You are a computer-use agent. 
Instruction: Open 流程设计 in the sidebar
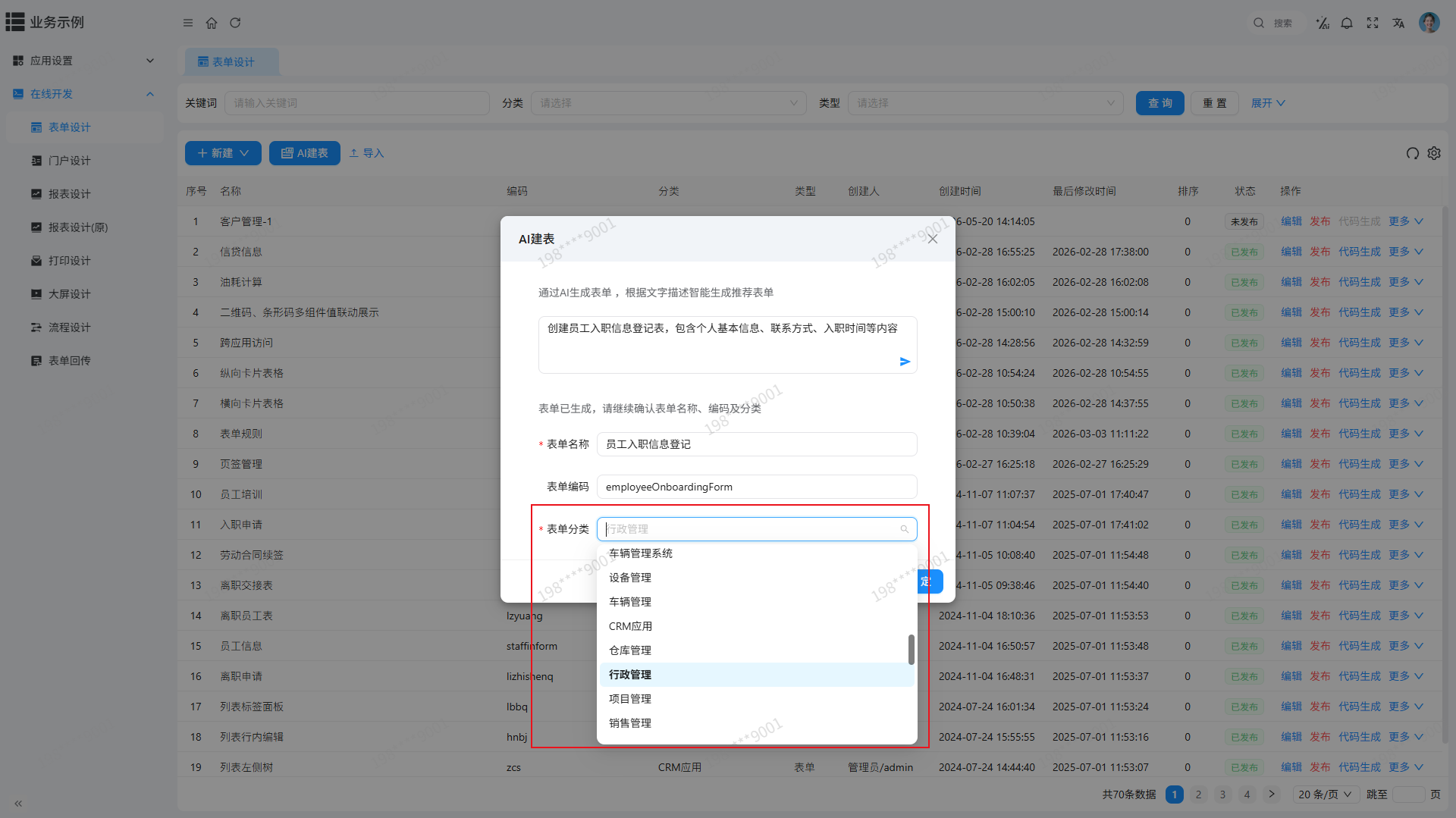coord(85,328)
